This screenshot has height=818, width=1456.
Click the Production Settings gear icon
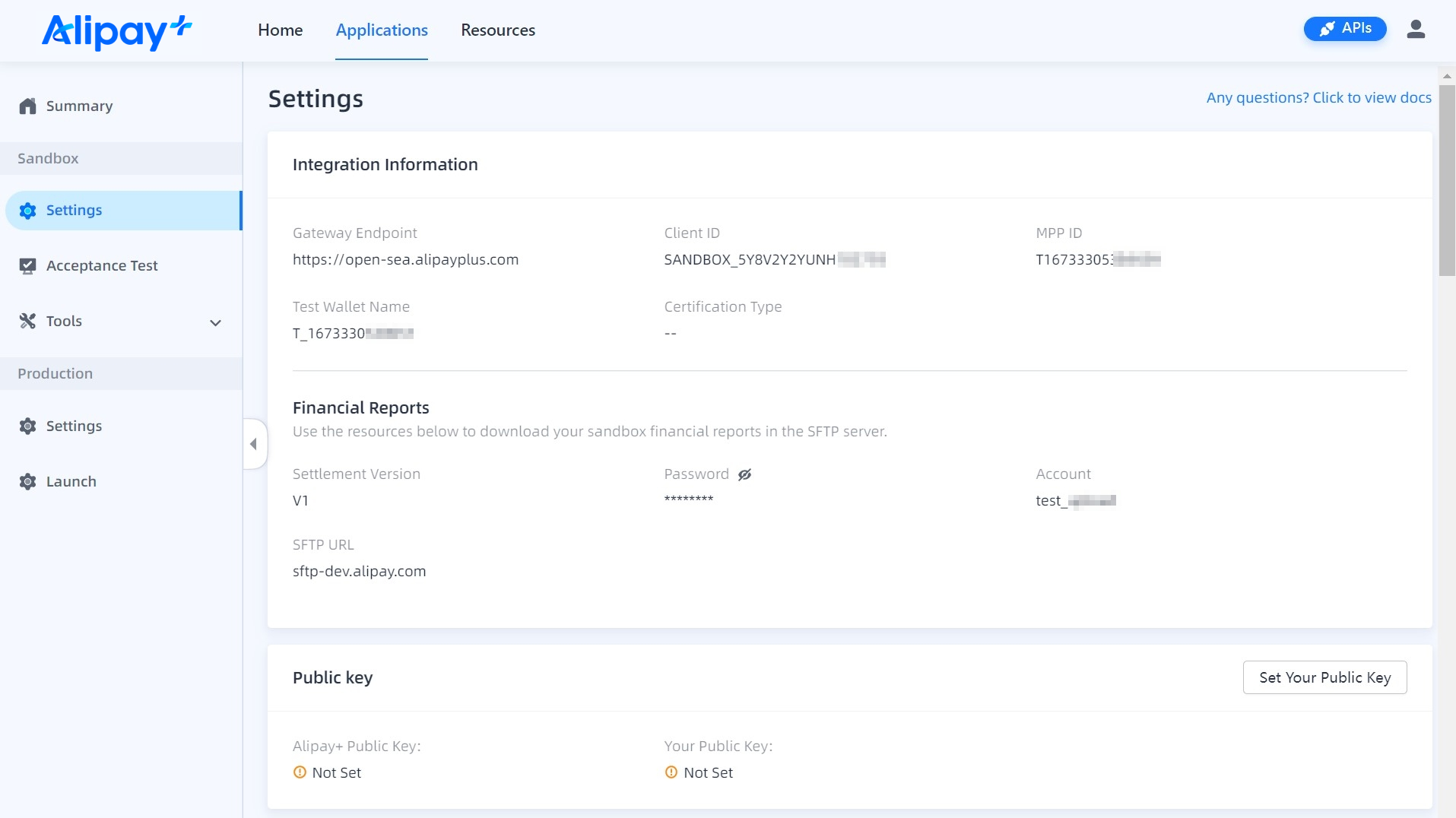[28, 426]
